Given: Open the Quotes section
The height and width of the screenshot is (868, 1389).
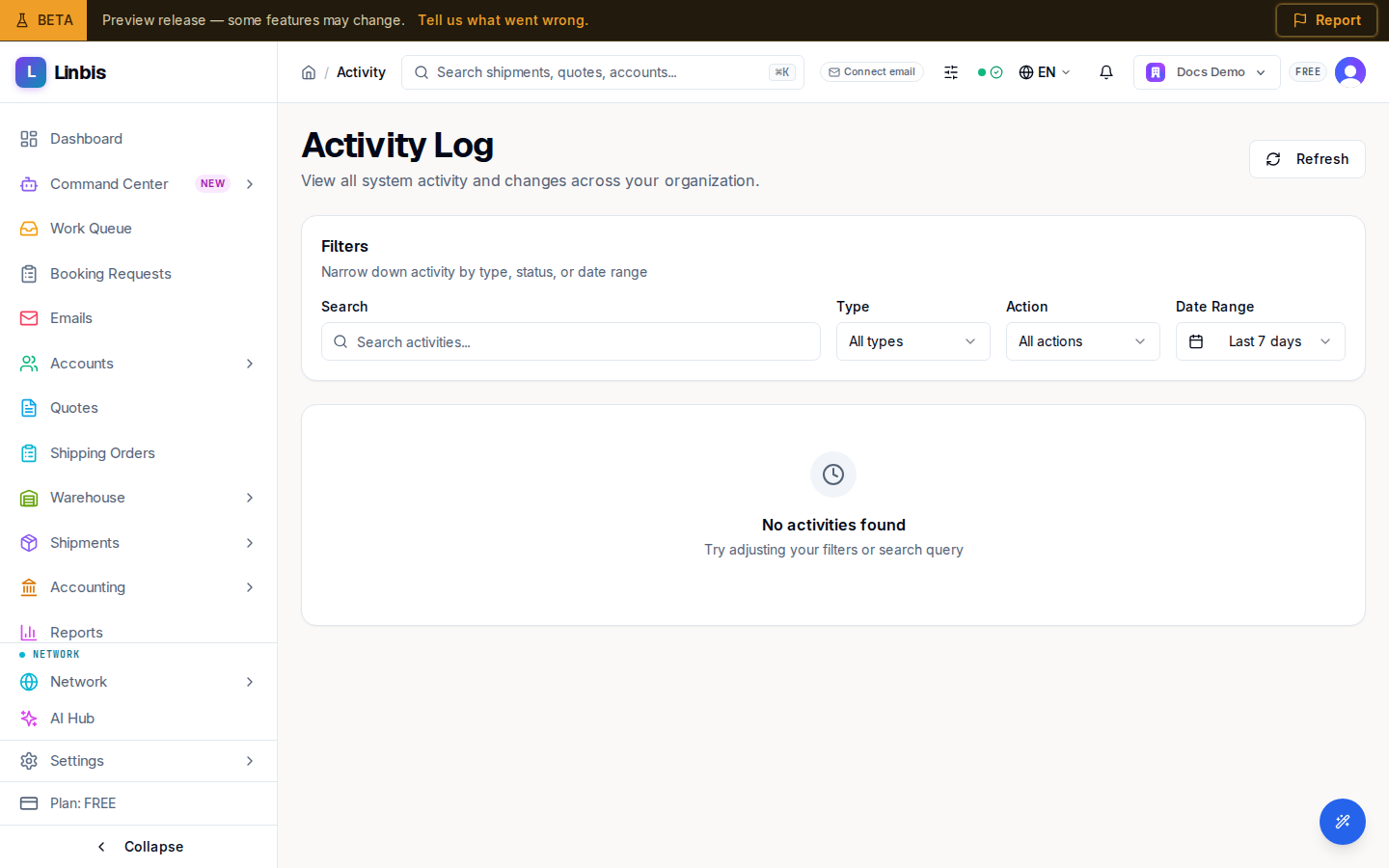Looking at the screenshot, I should pos(139,408).
